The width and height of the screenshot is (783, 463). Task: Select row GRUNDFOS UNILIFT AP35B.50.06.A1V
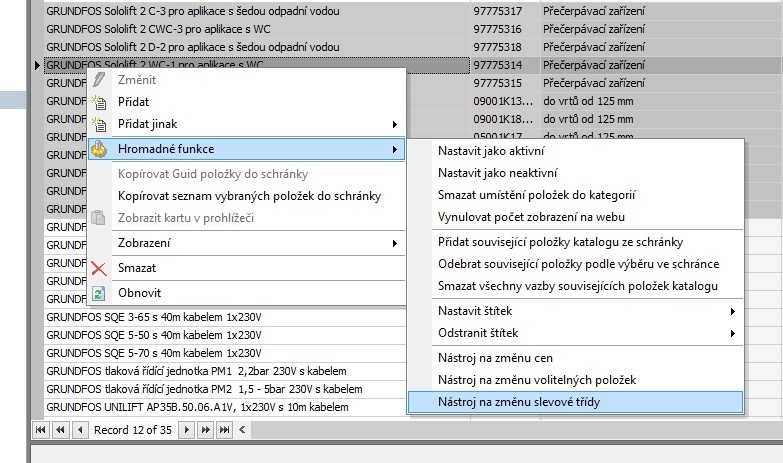[225, 407]
